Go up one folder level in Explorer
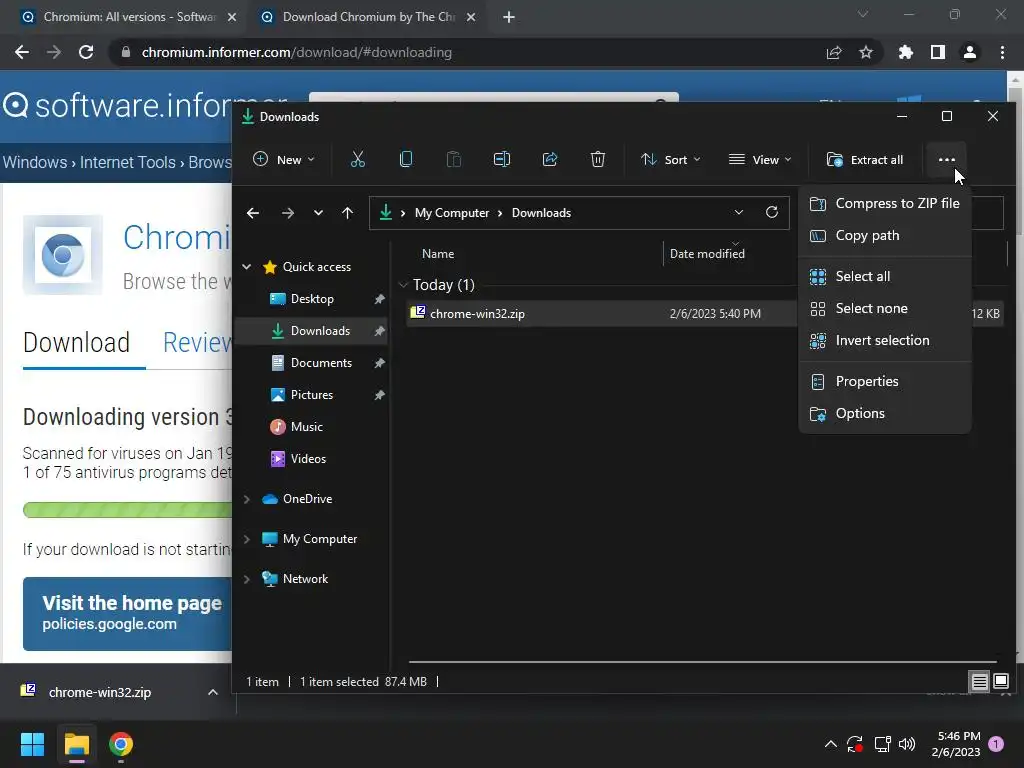Screen dimensions: 1024x768 pos(347,213)
